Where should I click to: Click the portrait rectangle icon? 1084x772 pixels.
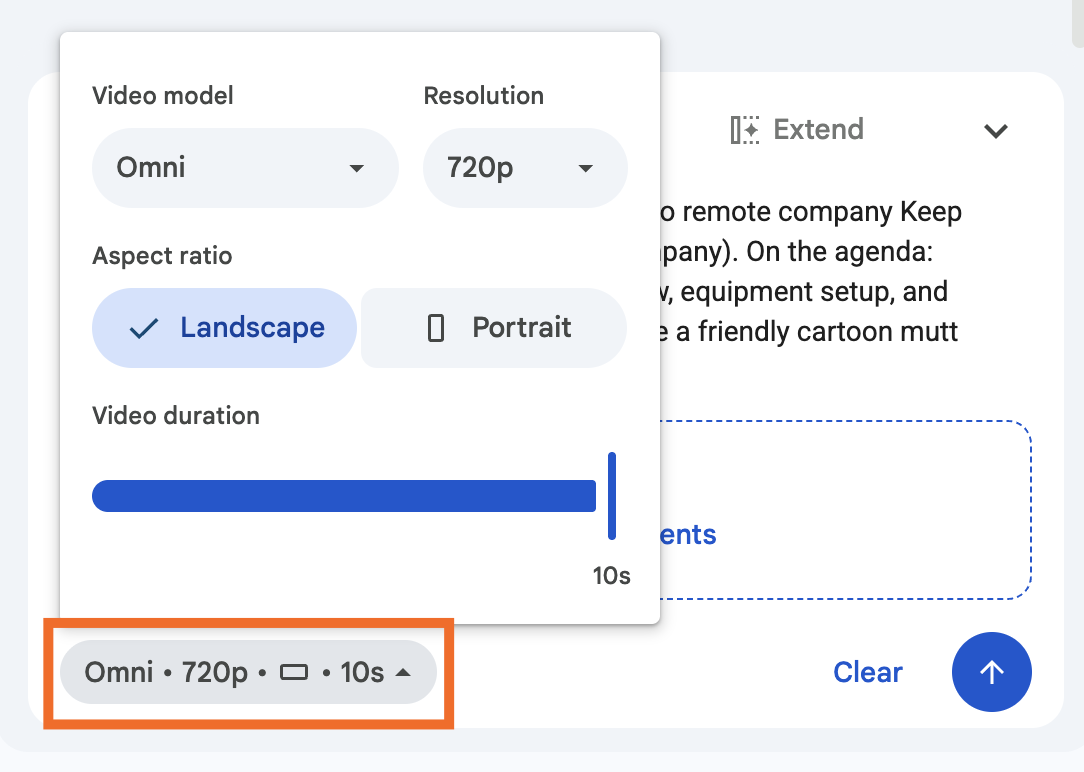[x=436, y=328]
